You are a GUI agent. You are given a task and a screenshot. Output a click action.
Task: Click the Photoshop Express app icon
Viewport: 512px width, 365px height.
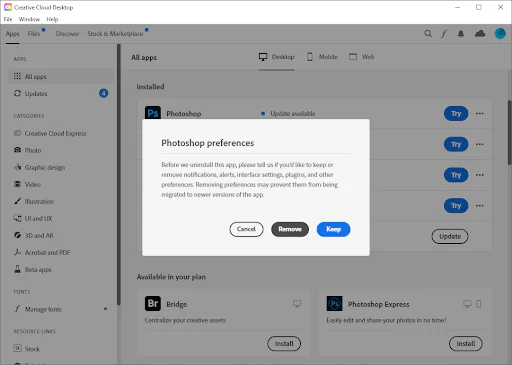tap(334, 304)
